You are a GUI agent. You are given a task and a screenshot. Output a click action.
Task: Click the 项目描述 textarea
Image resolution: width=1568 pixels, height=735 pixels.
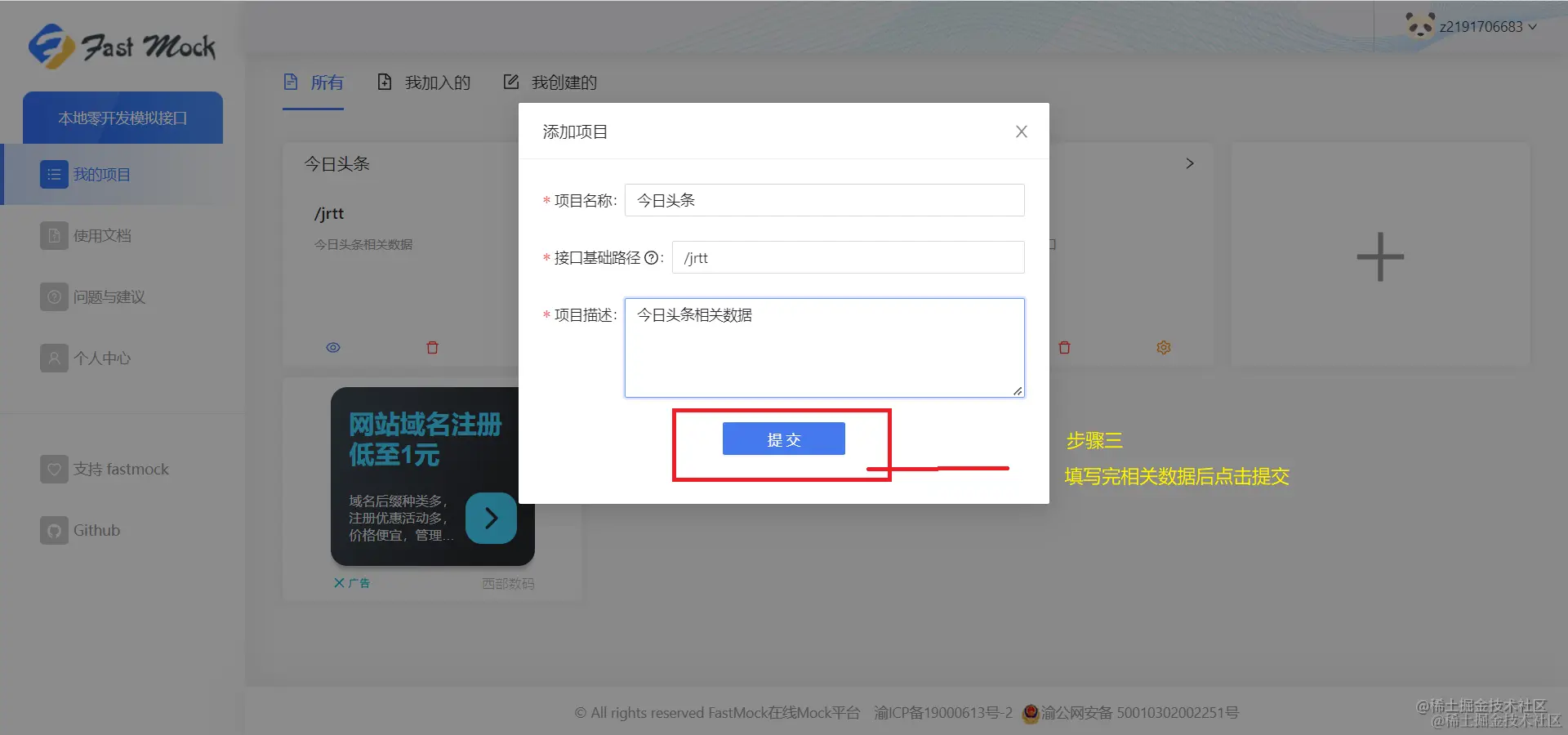click(x=824, y=348)
